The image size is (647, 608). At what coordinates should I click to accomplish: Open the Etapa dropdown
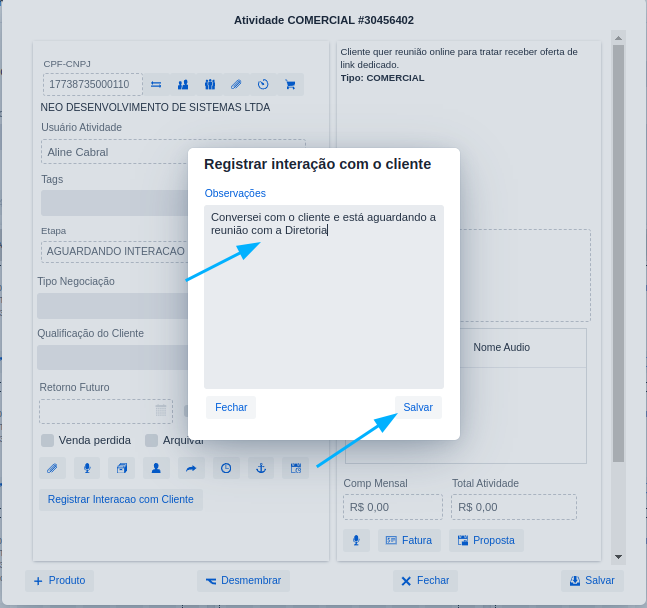pos(115,251)
